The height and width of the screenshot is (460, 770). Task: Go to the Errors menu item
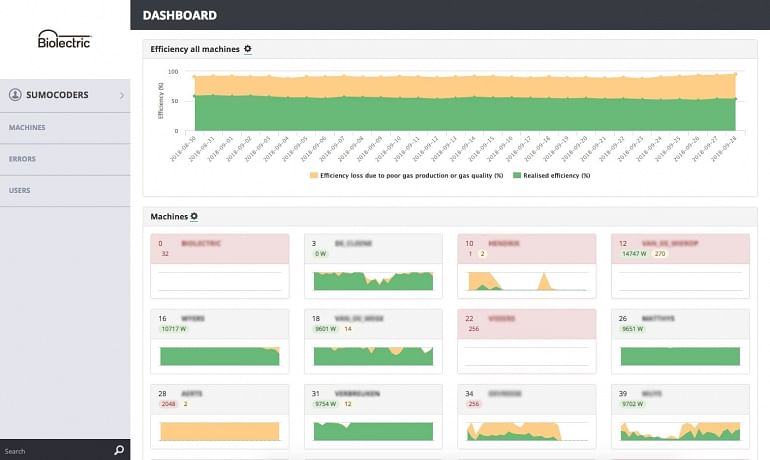(x=22, y=159)
